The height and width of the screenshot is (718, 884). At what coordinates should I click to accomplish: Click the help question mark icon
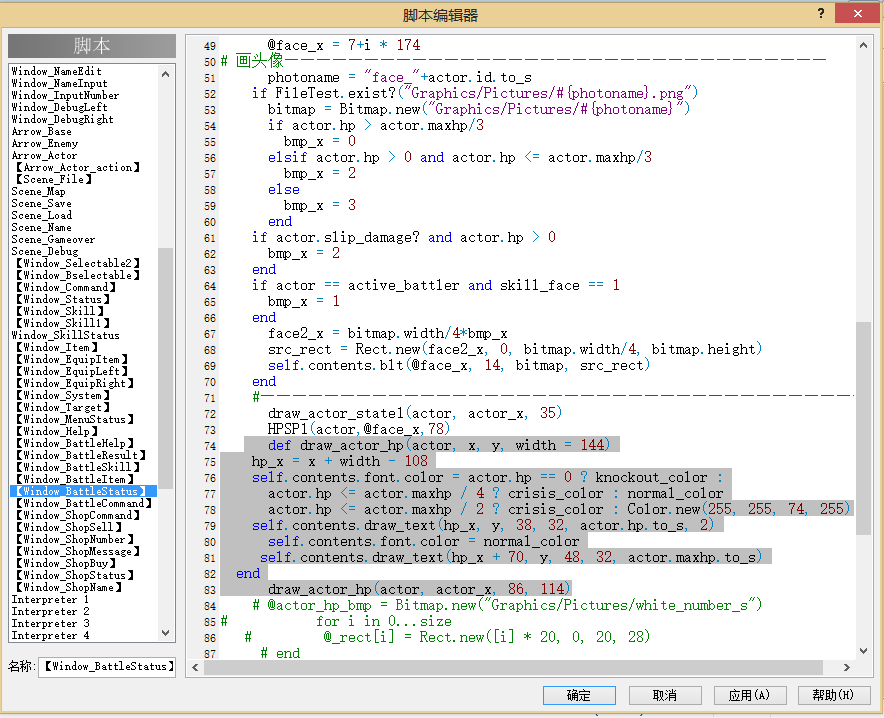[821, 13]
